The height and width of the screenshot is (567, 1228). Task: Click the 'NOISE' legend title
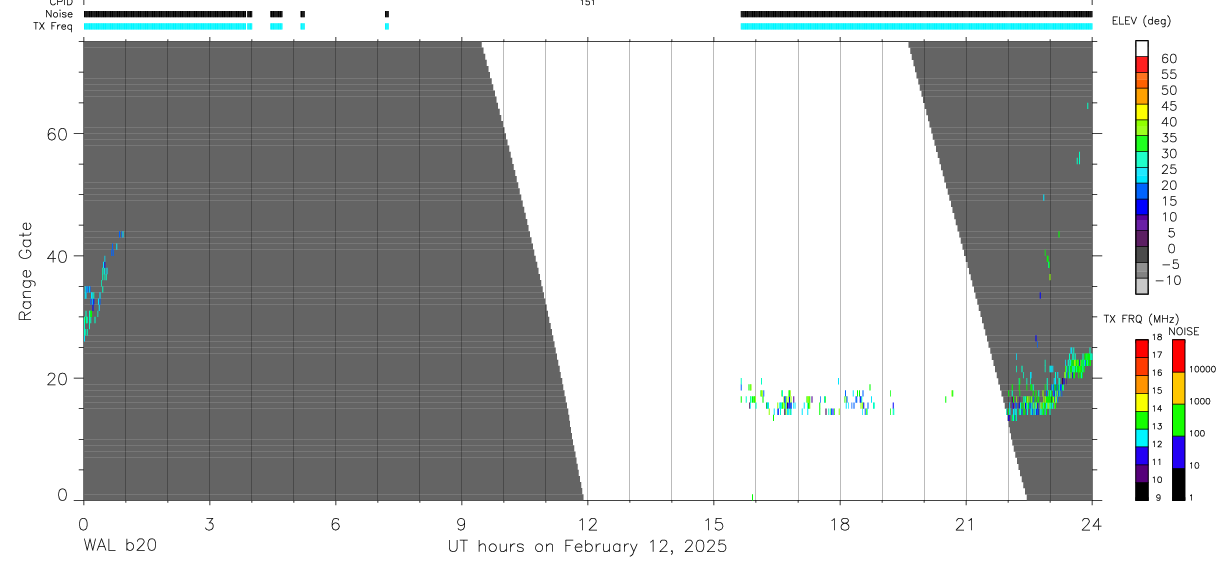(1184, 331)
